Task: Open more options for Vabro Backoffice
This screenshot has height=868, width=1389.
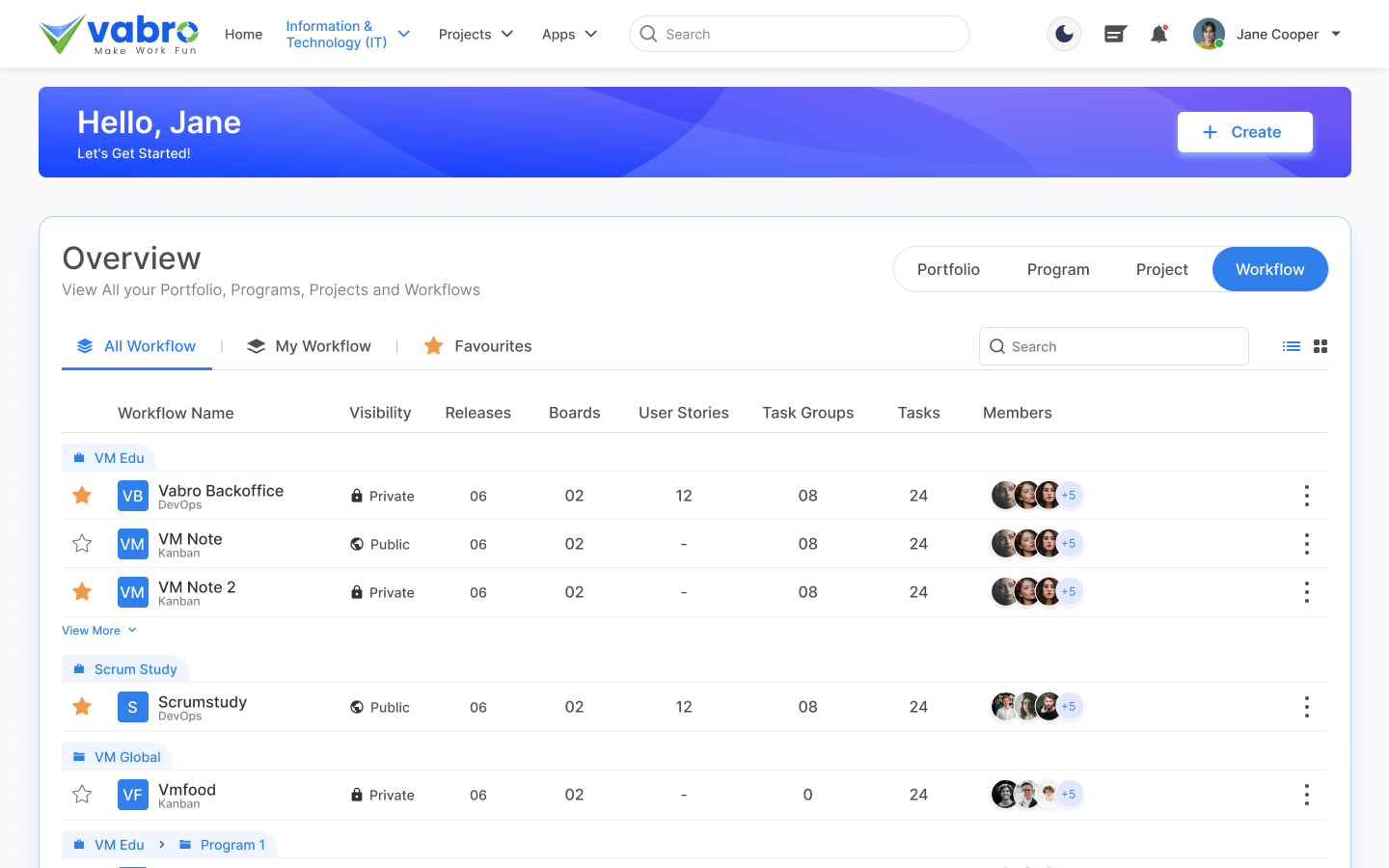Action: click(1307, 496)
